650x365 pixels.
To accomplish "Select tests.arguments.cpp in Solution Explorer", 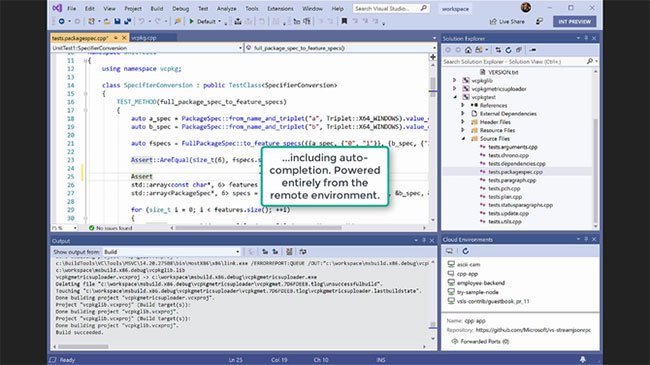I will (513, 147).
